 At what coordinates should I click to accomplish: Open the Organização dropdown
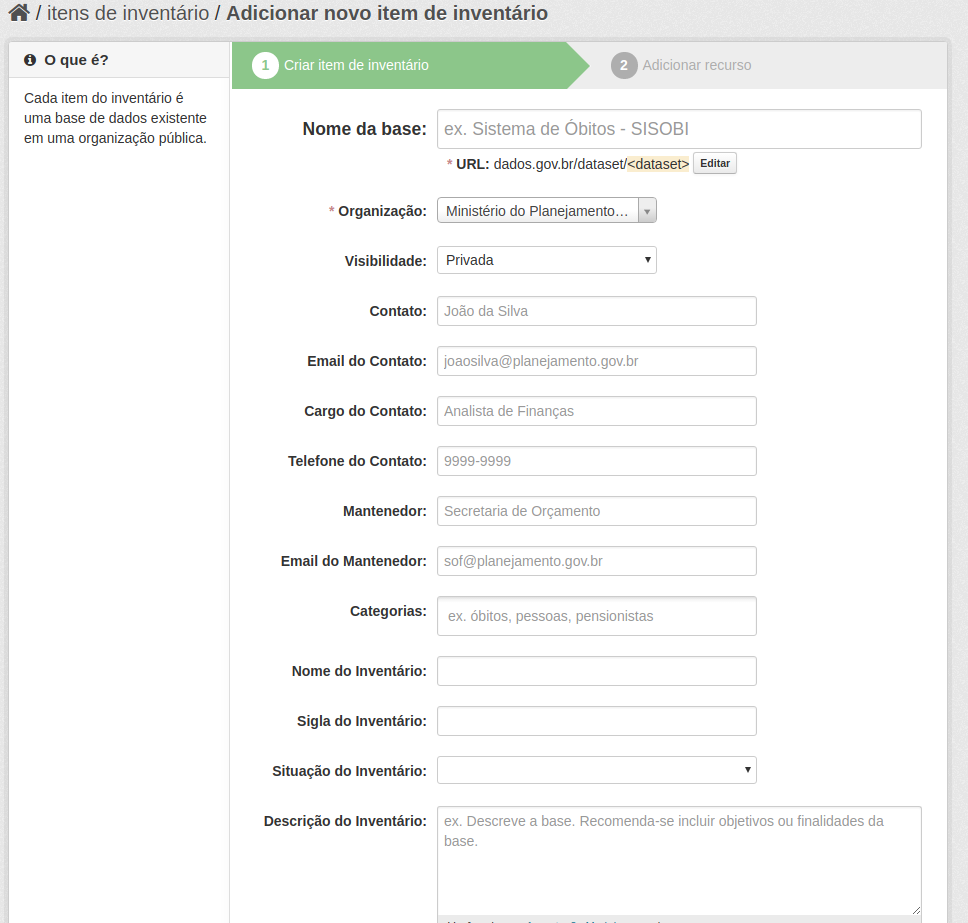pyautogui.click(x=546, y=211)
